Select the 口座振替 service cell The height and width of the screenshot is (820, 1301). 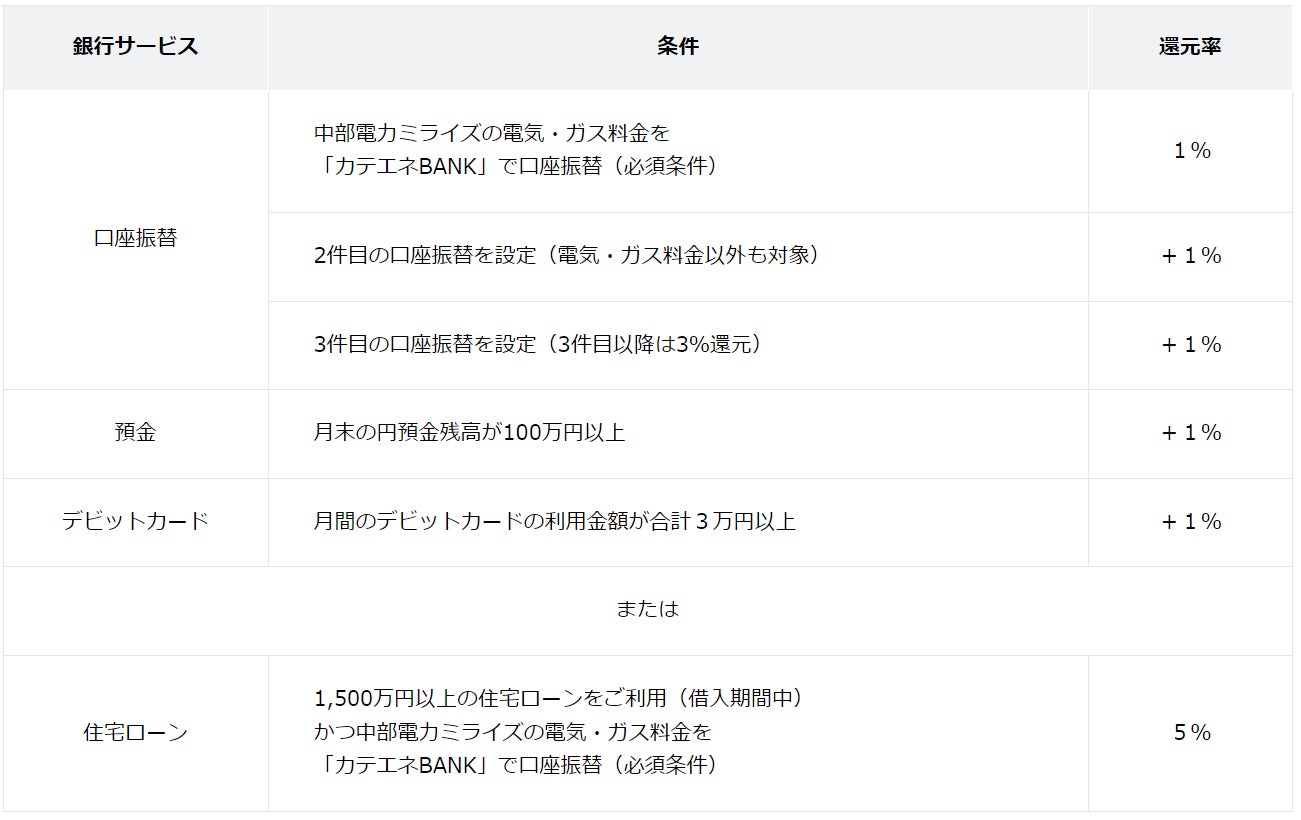(x=135, y=239)
